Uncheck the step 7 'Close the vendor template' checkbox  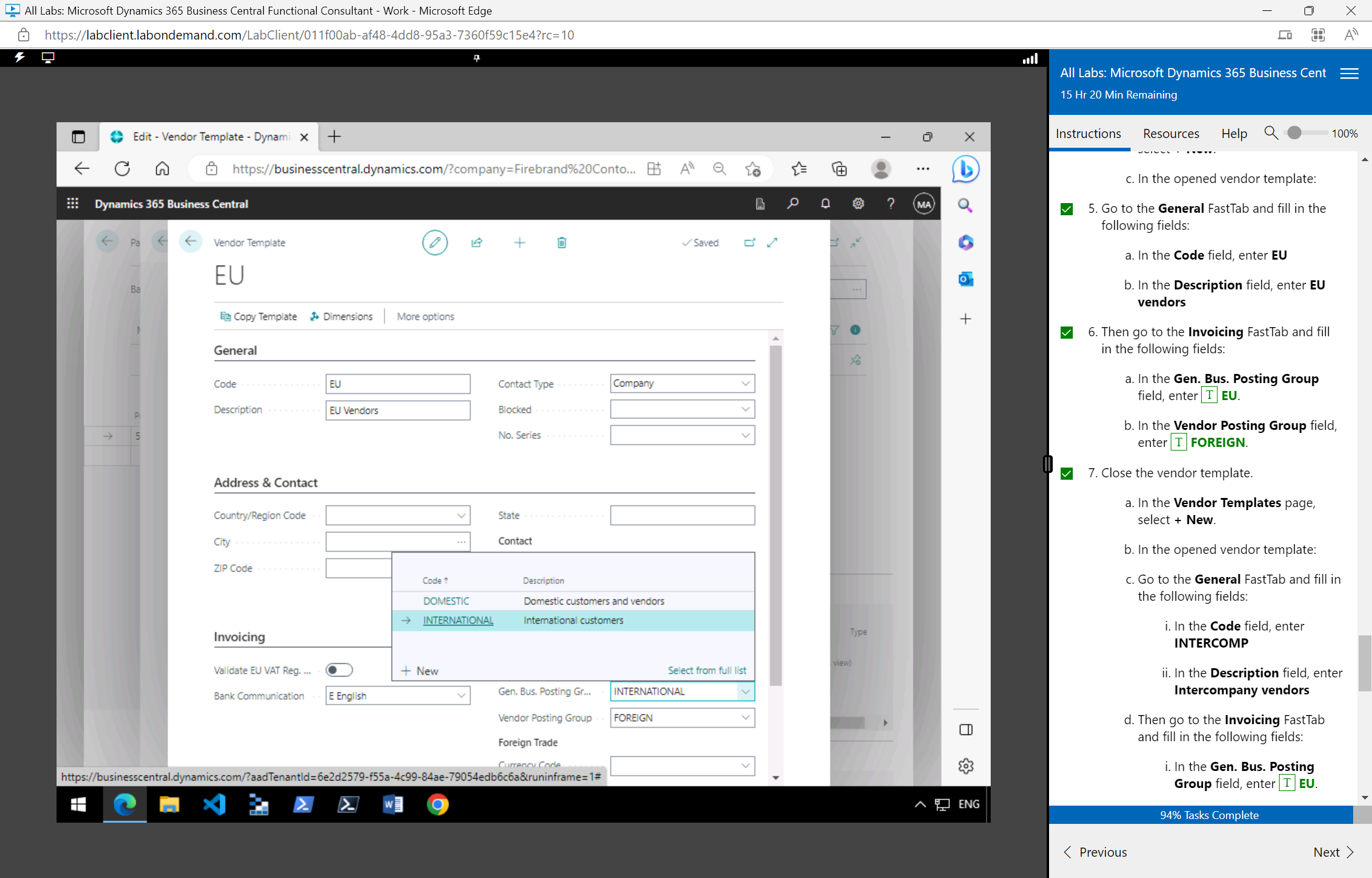coord(1067,473)
